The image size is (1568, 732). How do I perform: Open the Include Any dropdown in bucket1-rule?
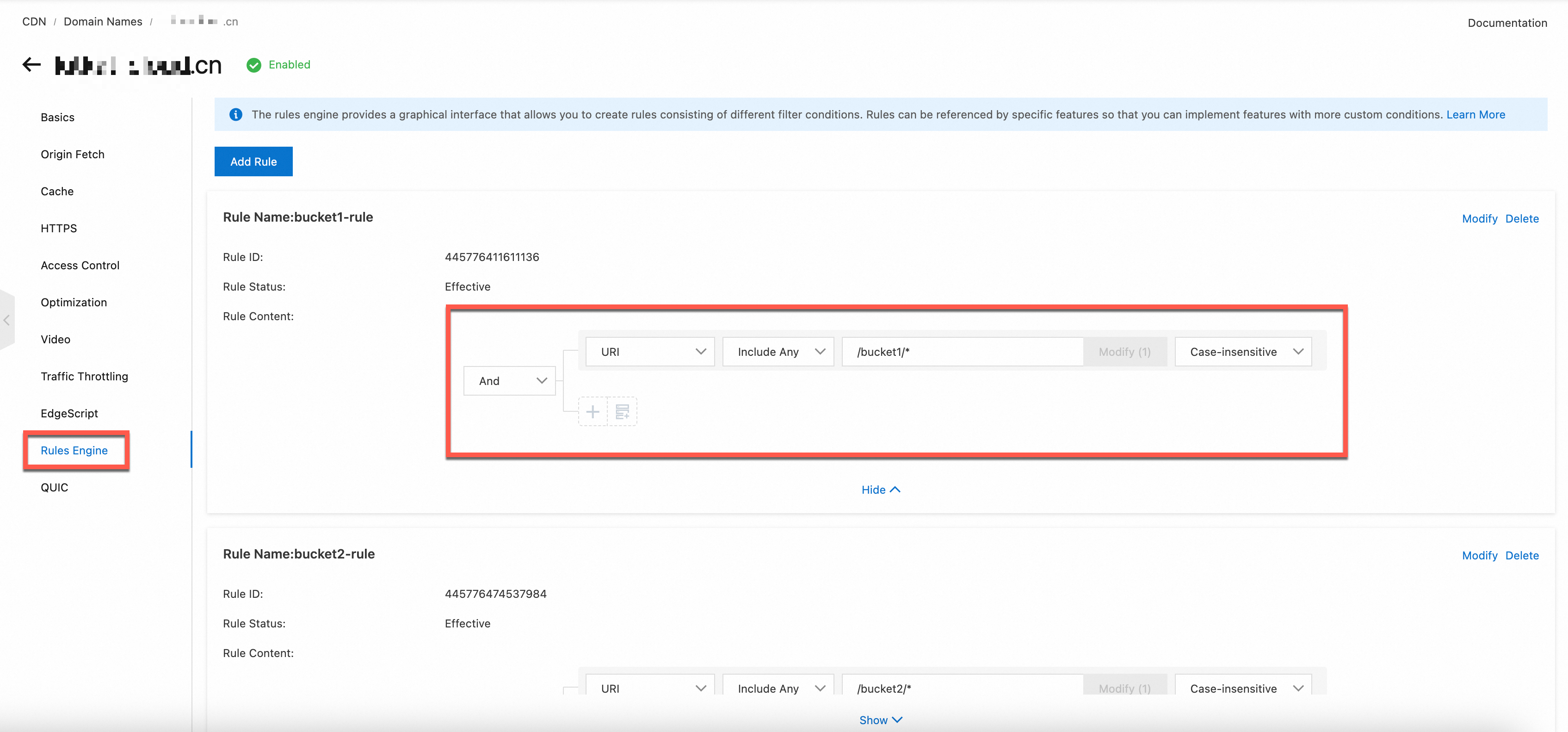pos(778,352)
